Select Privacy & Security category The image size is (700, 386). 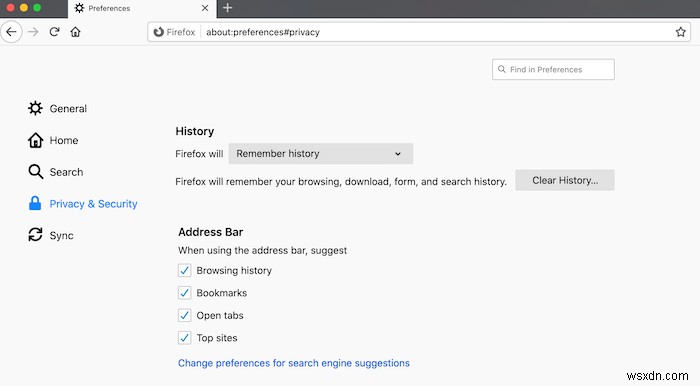click(83, 203)
